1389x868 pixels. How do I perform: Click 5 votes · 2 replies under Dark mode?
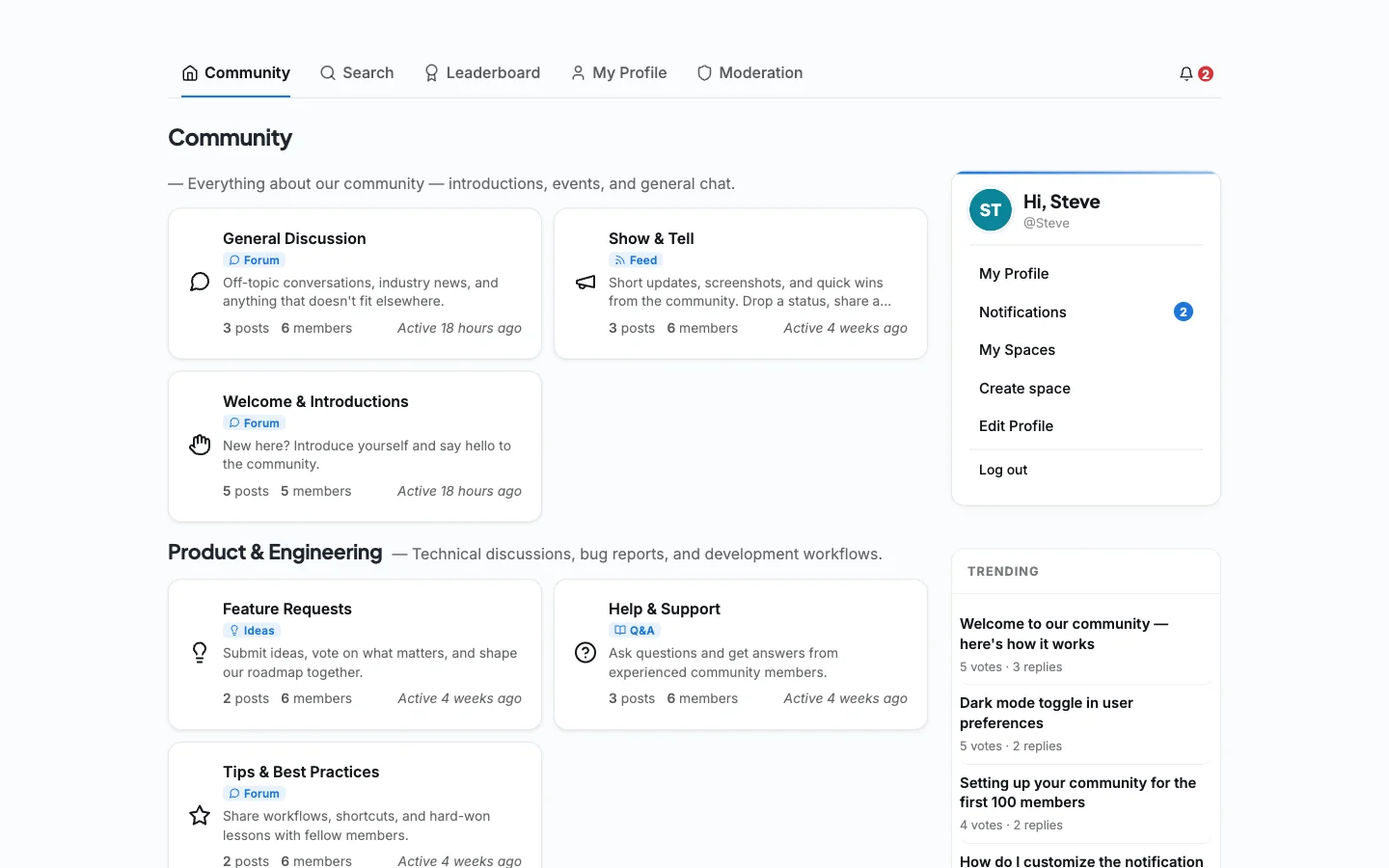(1011, 746)
